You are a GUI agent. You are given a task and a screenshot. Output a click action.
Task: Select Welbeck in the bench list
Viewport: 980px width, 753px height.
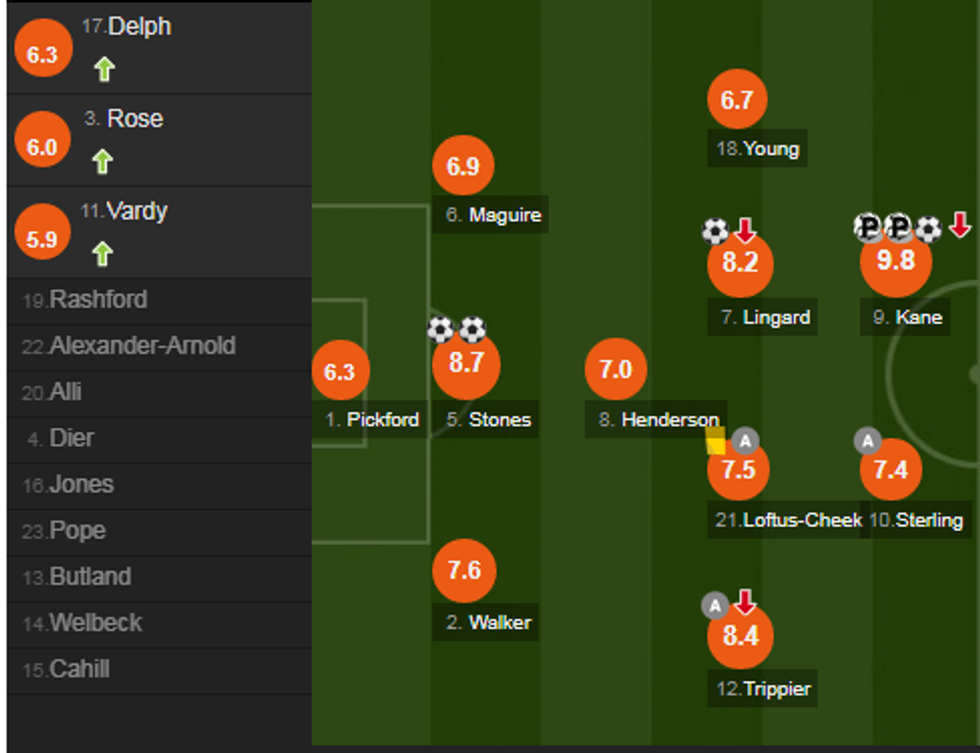click(x=96, y=623)
